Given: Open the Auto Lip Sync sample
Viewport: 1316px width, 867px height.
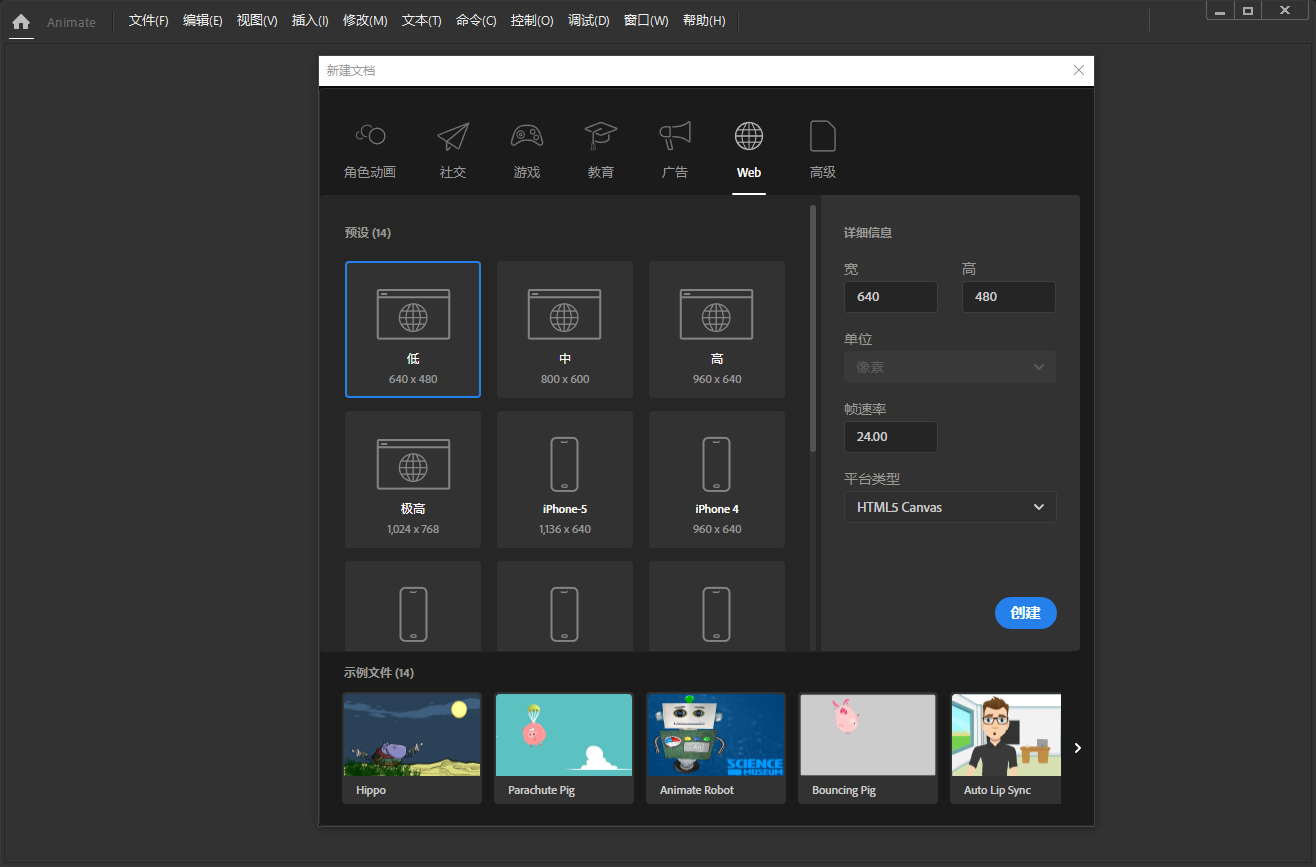Looking at the screenshot, I should point(1006,748).
